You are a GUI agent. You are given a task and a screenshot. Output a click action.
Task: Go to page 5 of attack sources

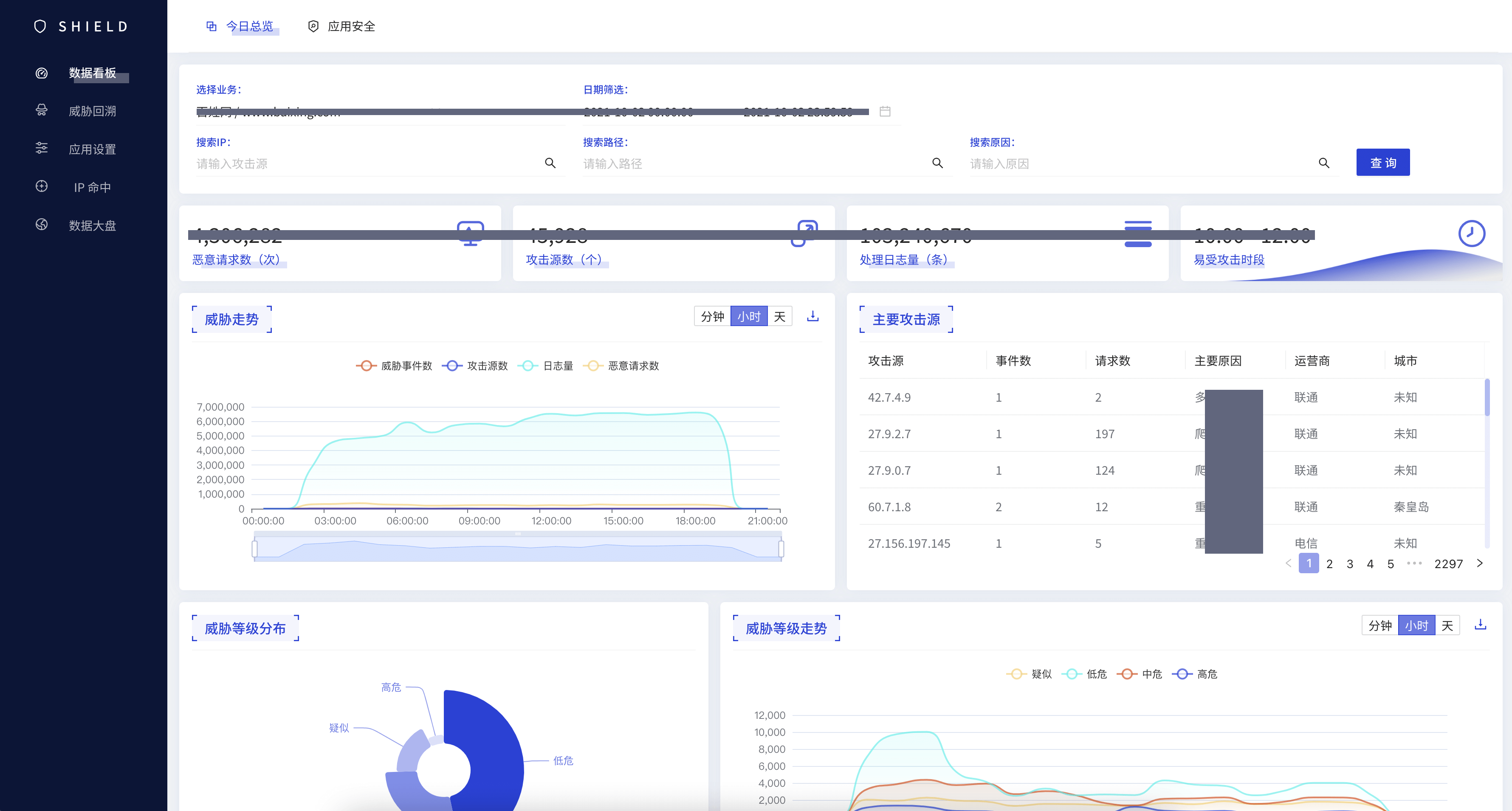click(1391, 563)
